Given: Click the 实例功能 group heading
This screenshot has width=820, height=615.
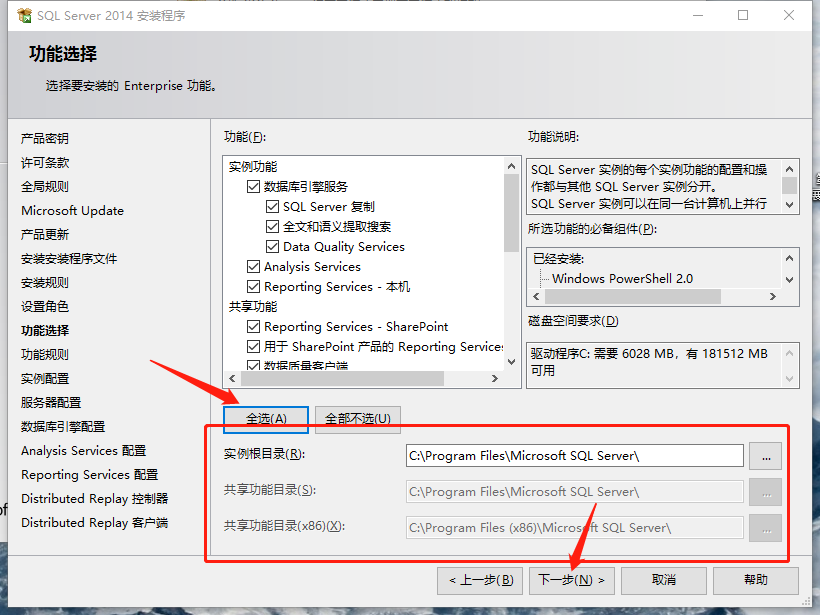Looking at the screenshot, I should tap(253, 167).
